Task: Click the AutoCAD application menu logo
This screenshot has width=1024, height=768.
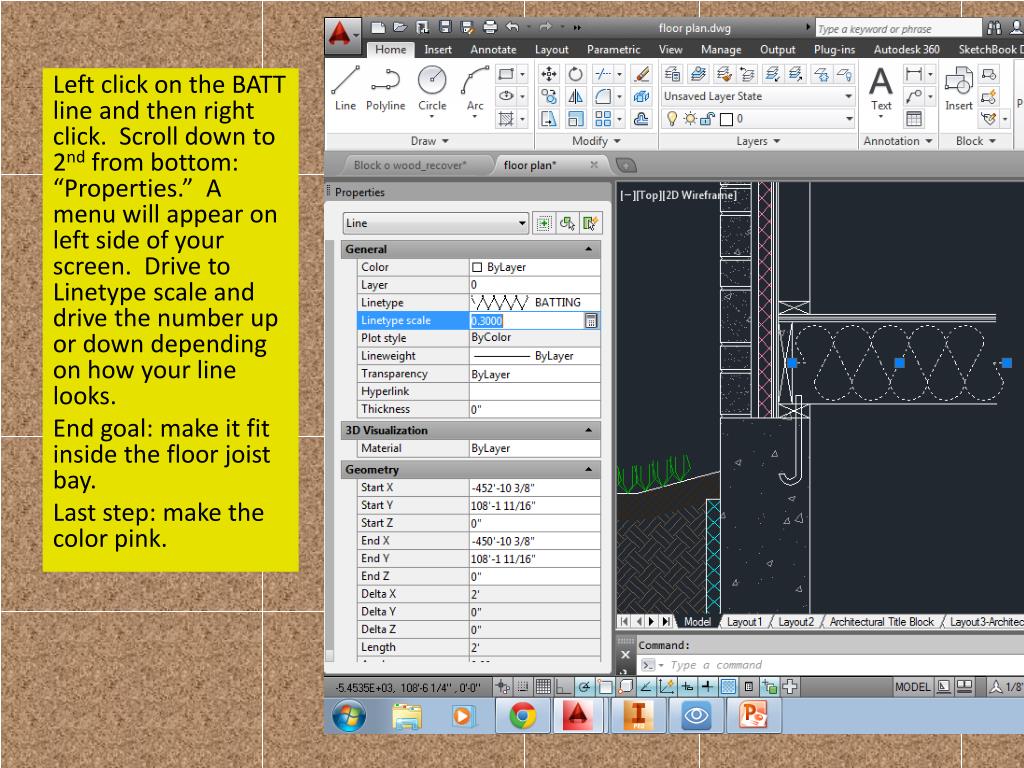Action: (x=342, y=34)
